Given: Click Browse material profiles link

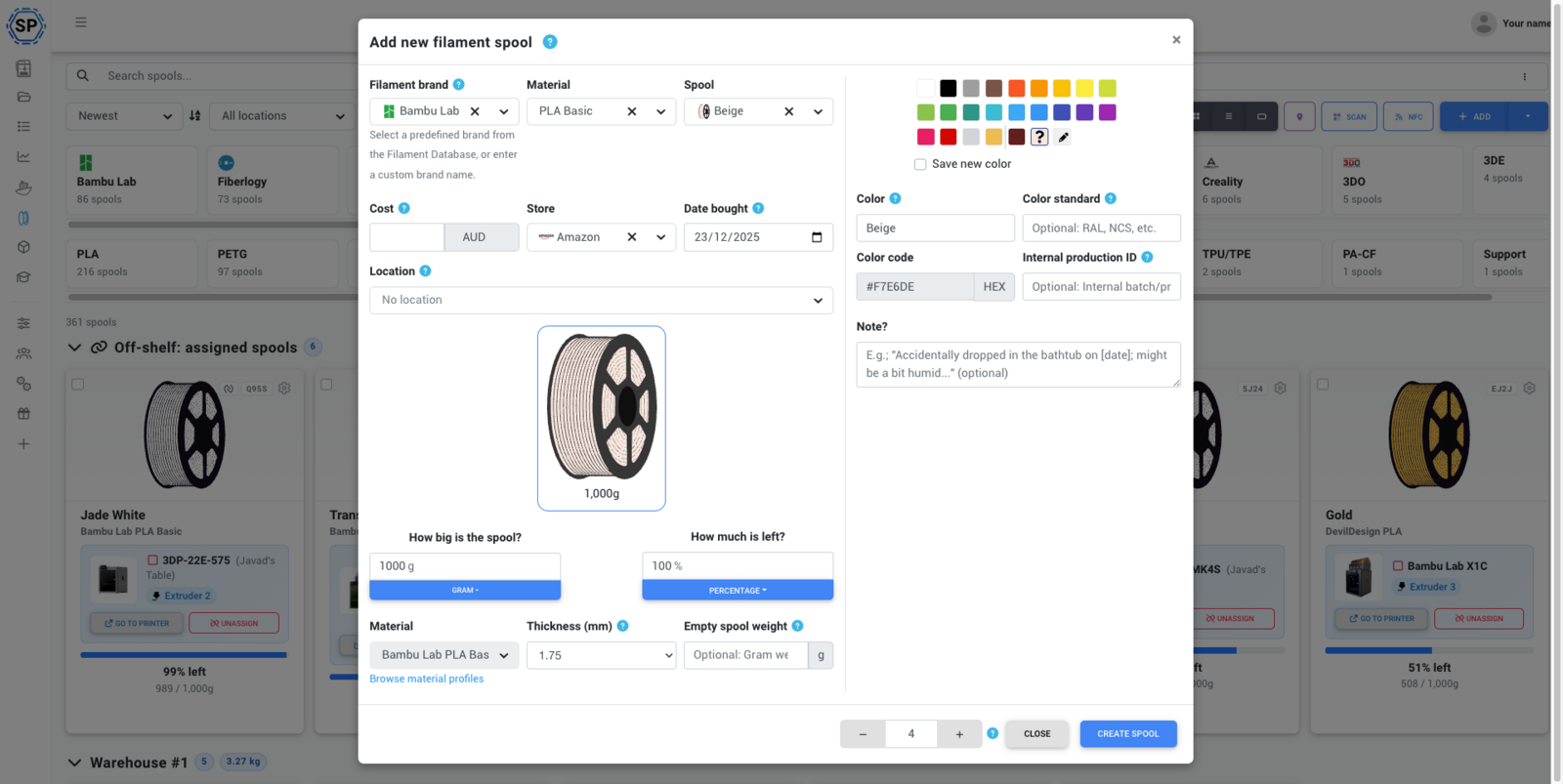Looking at the screenshot, I should pyautogui.click(x=427, y=679).
